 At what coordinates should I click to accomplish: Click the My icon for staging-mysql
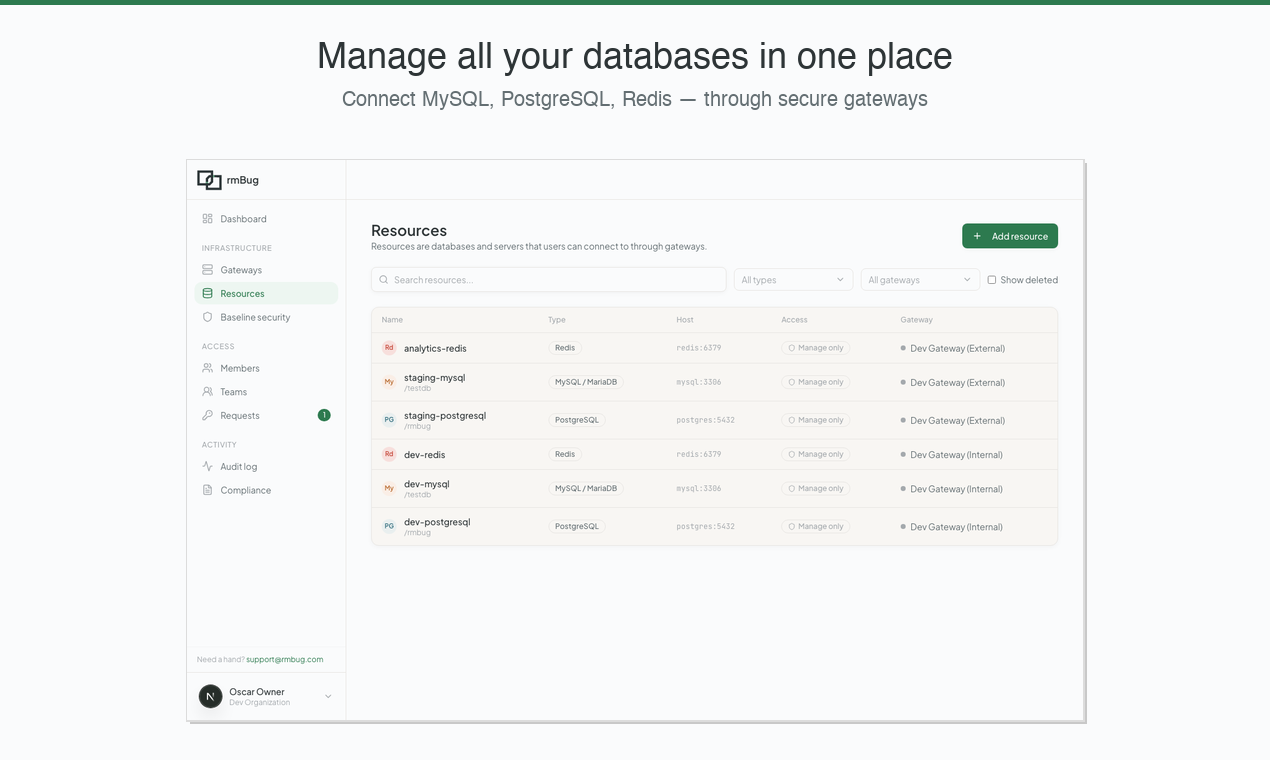(389, 382)
